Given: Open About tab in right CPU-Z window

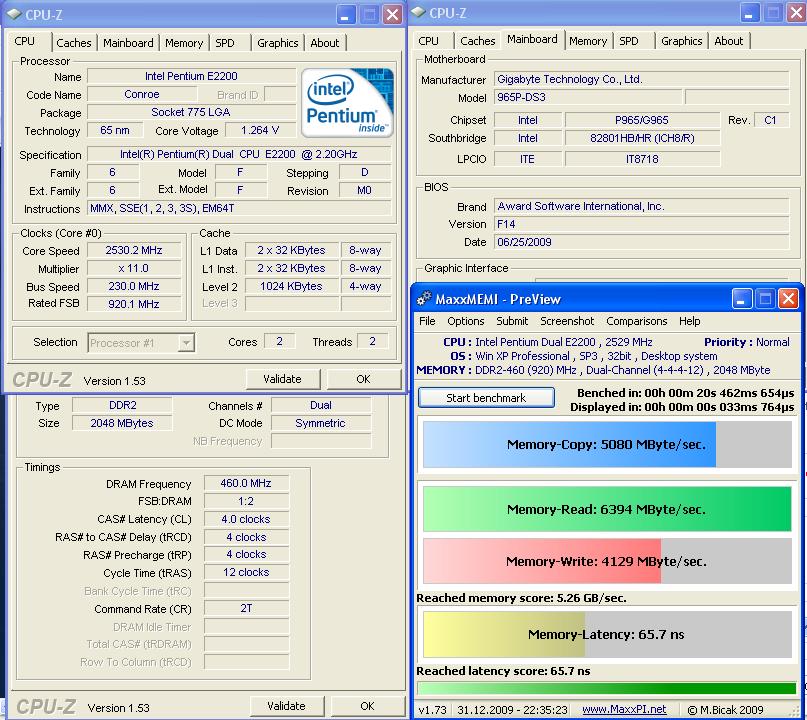Looking at the screenshot, I should 728,41.
